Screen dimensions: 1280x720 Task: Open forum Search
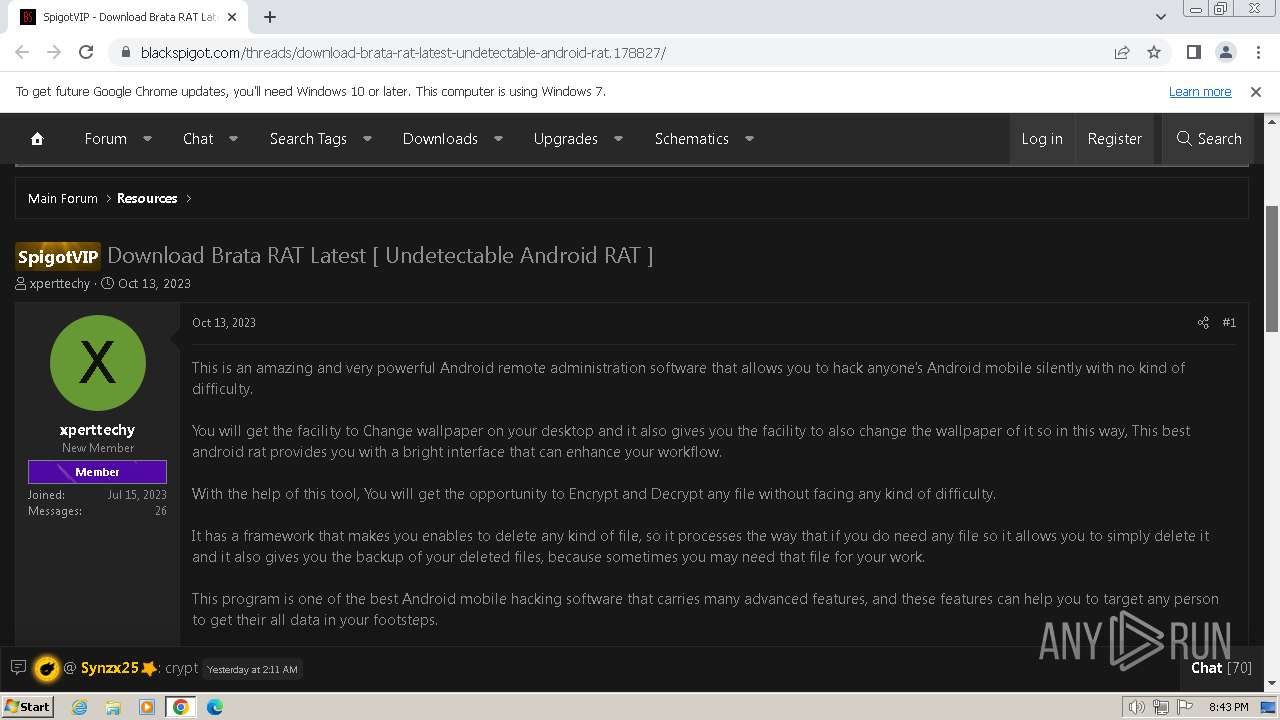click(x=1209, y=139)
